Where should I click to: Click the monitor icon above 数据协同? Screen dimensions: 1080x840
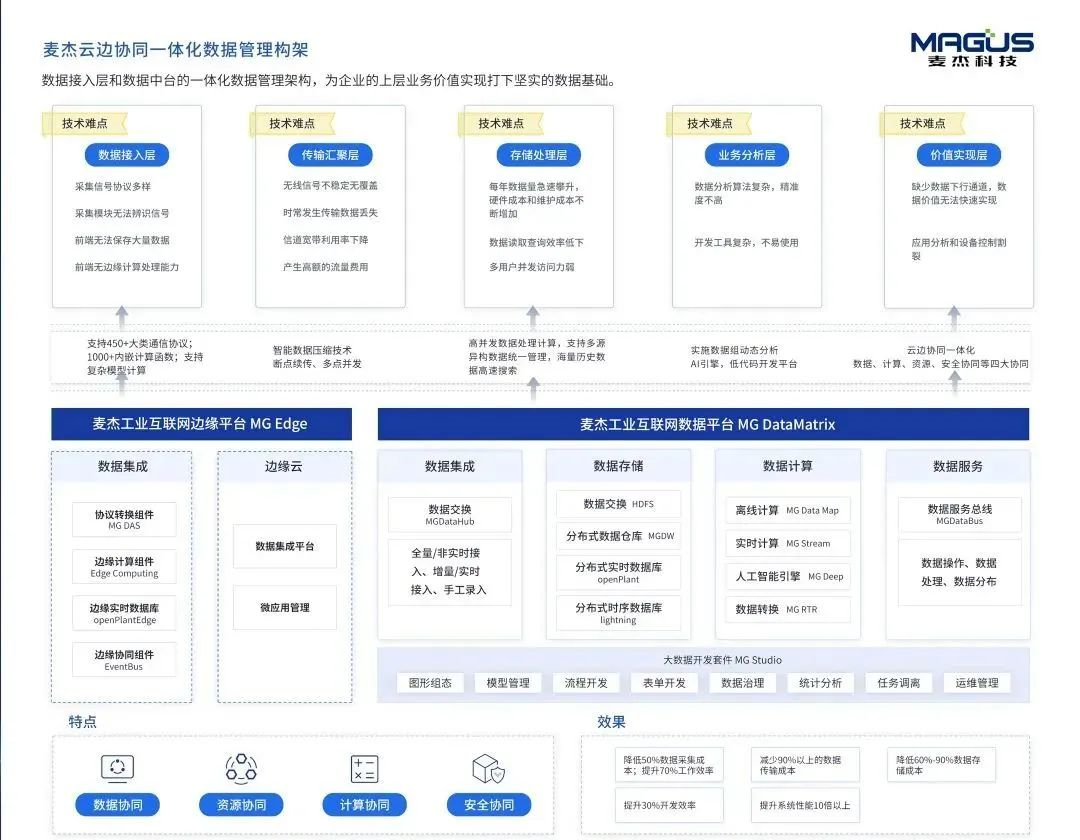tap(118, 768)
